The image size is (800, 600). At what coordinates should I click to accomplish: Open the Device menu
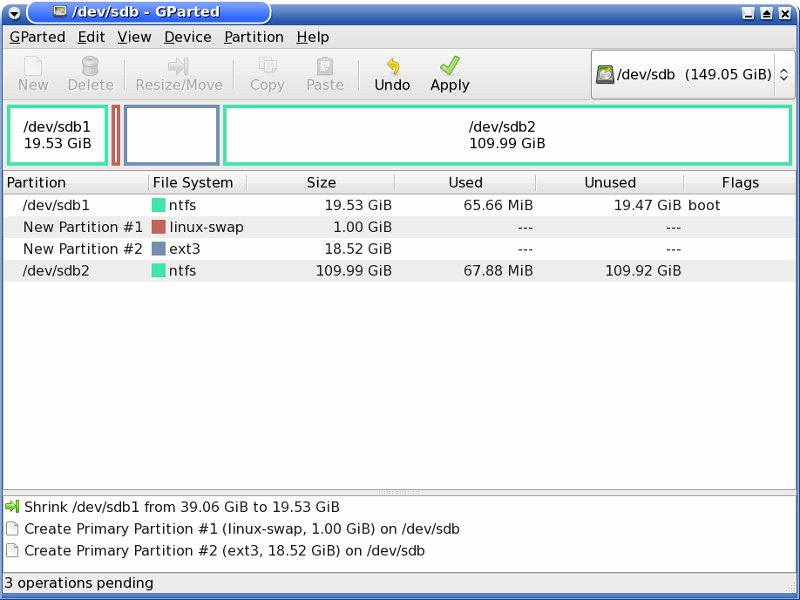[187, 37]
